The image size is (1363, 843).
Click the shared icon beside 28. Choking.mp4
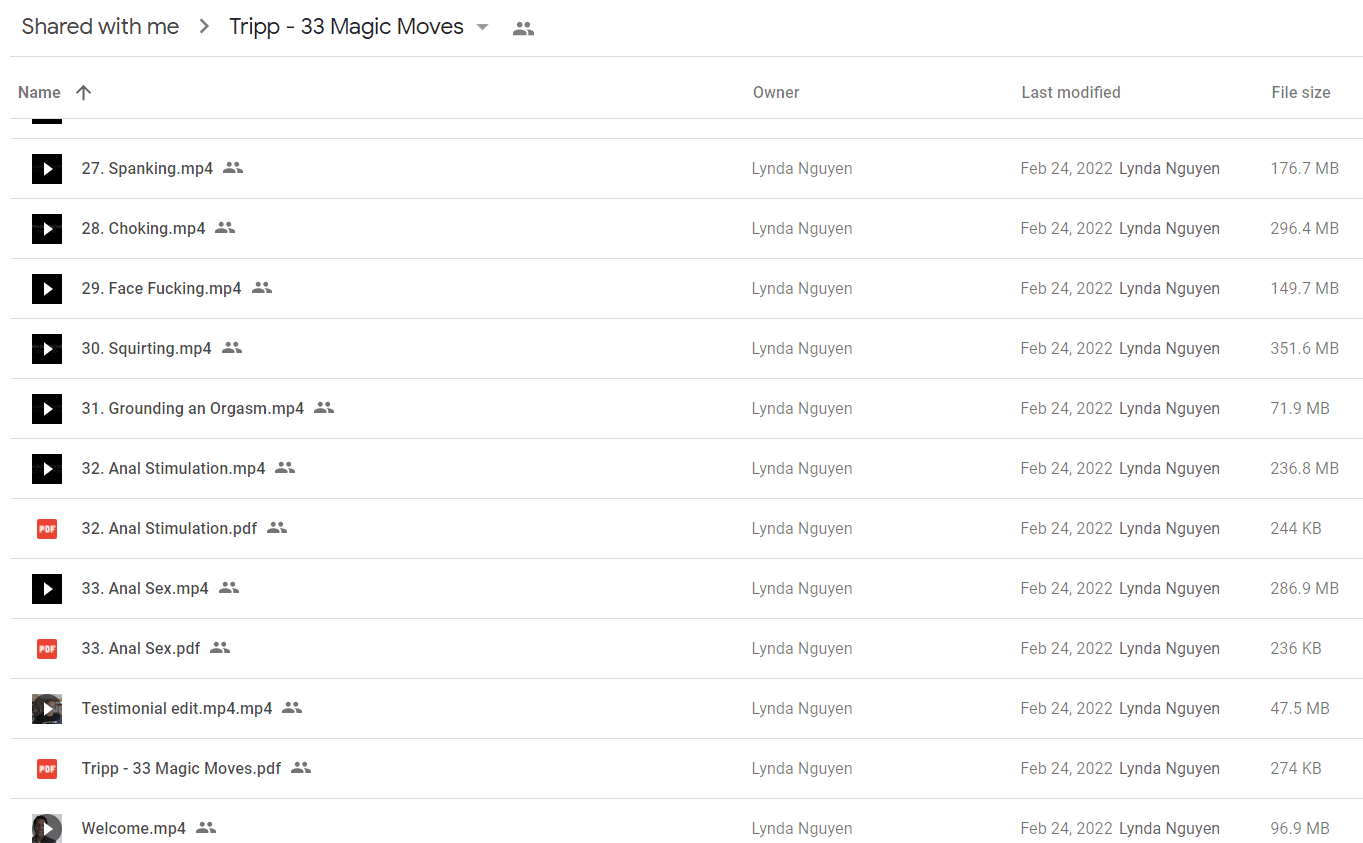(225, 228)
